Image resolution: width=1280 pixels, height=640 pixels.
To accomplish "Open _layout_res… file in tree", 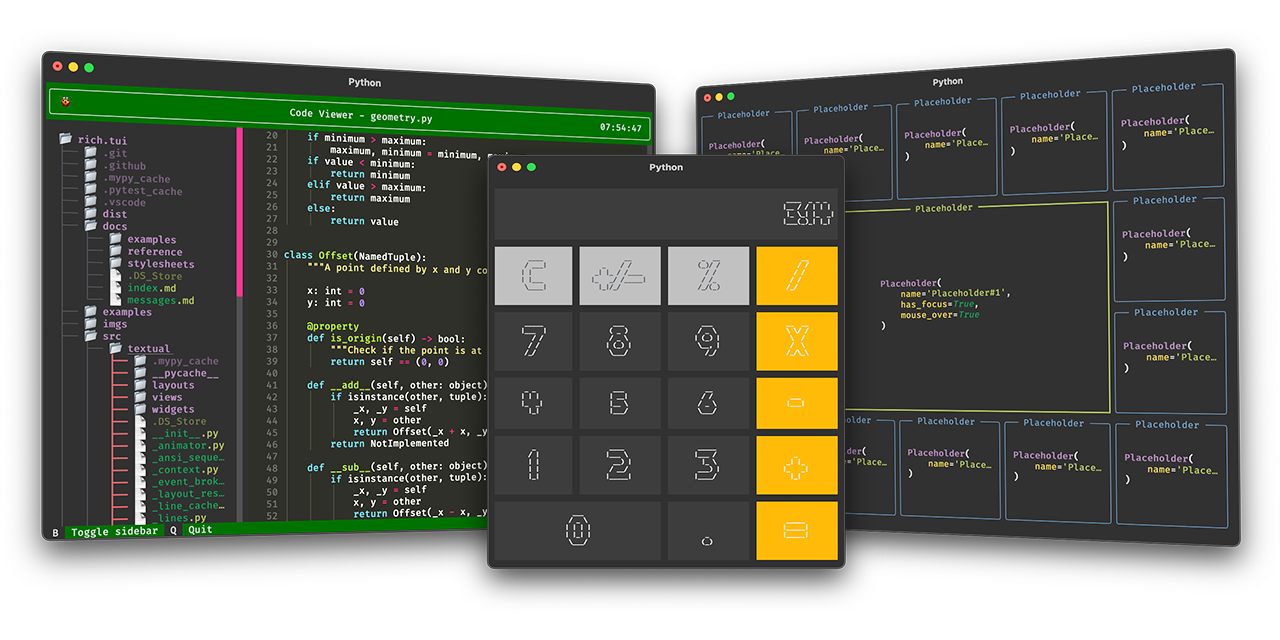I will click(188, 494).
